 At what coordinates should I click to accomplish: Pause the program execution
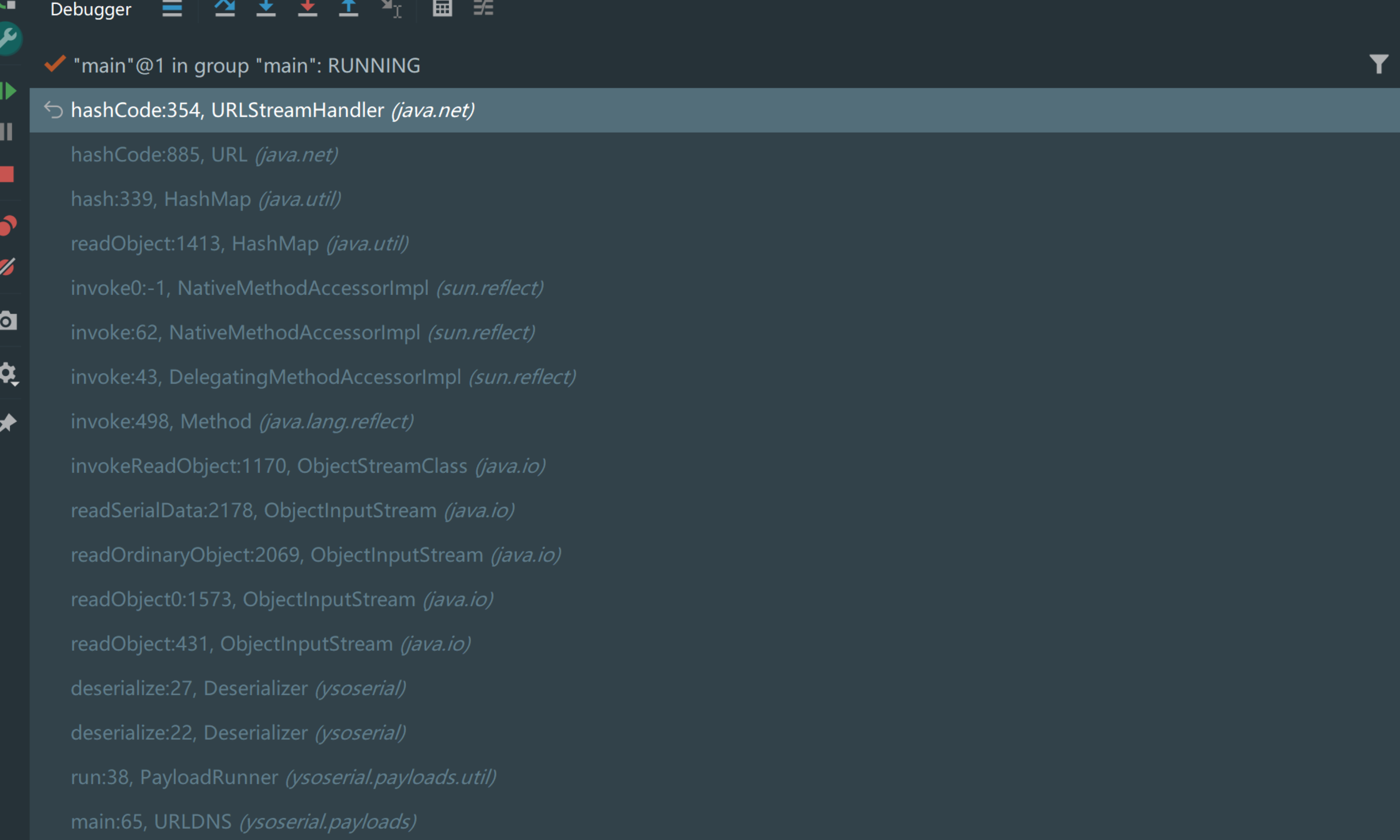pyautogui.click(x=7, y=131)
